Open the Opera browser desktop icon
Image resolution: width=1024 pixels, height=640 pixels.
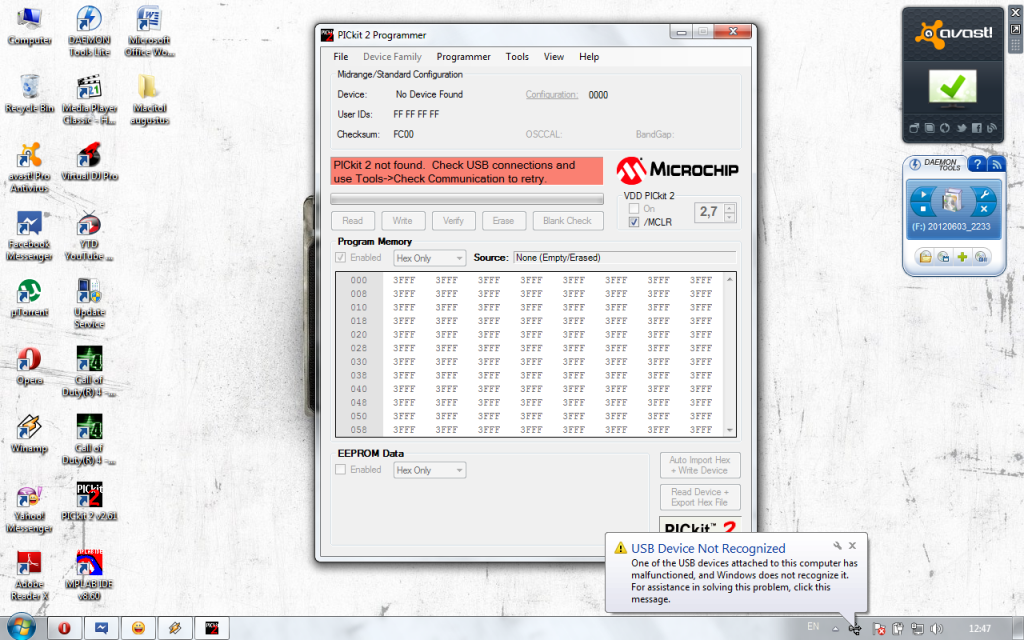coord(29,366)
